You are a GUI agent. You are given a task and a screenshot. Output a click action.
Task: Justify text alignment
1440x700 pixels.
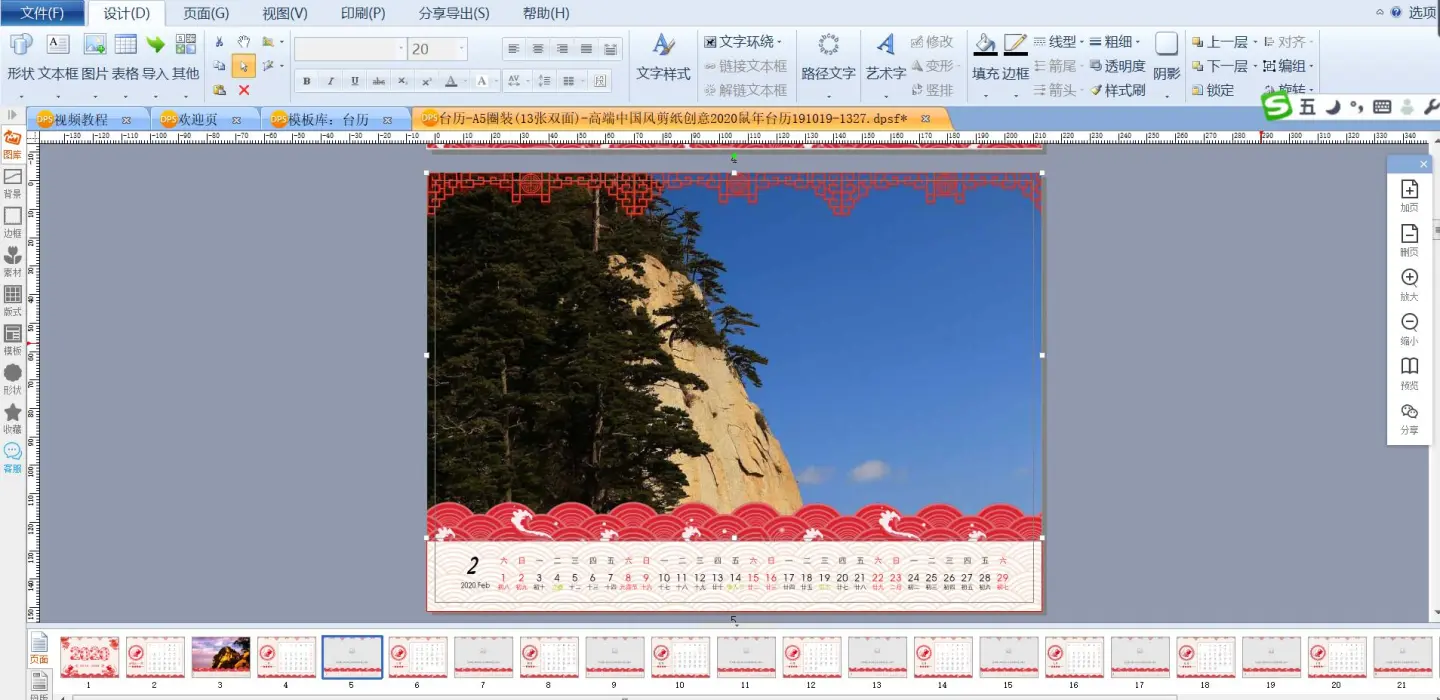(x=586, y=49)
